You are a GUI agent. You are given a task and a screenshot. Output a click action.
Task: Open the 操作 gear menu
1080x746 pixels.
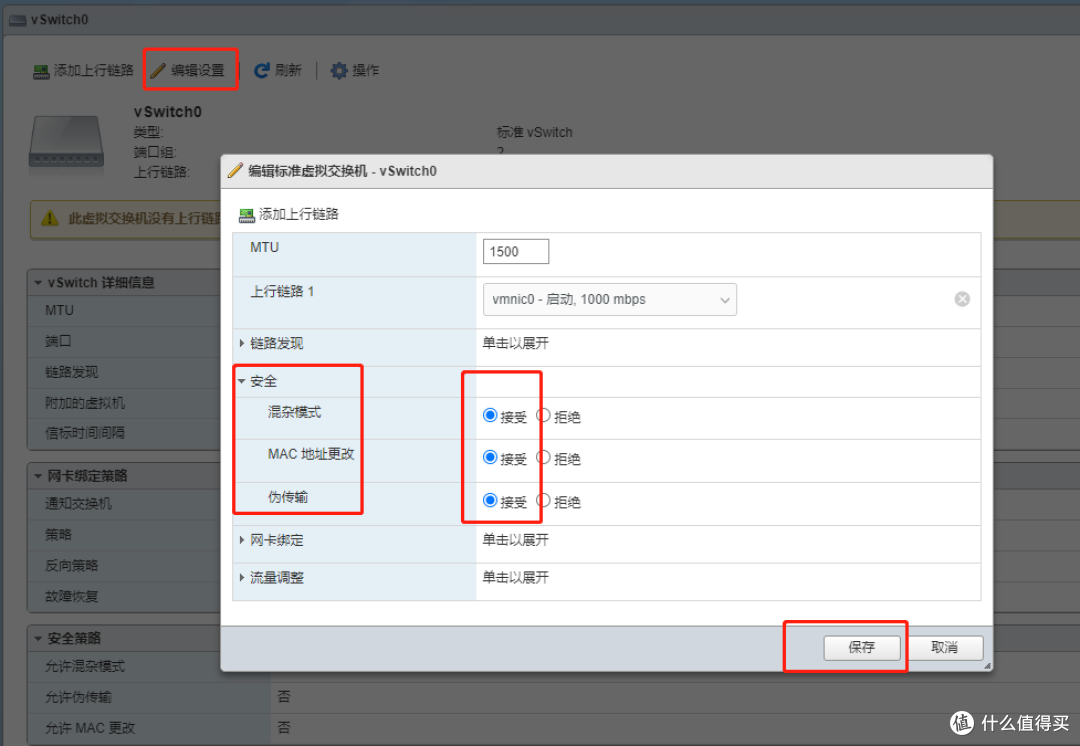coord(355,70)
